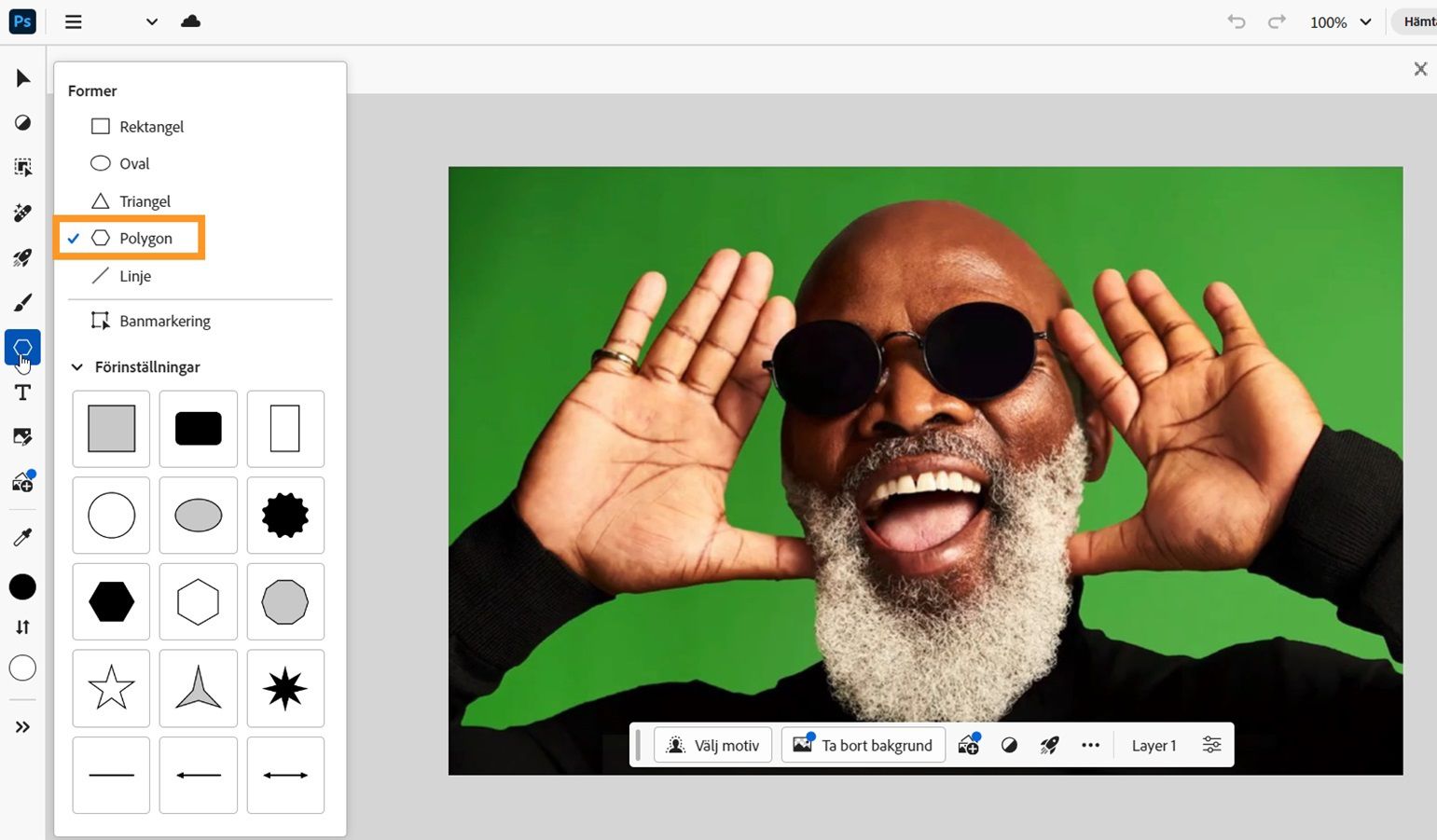Click the Ta bort bakgrund button

(862, 745)
